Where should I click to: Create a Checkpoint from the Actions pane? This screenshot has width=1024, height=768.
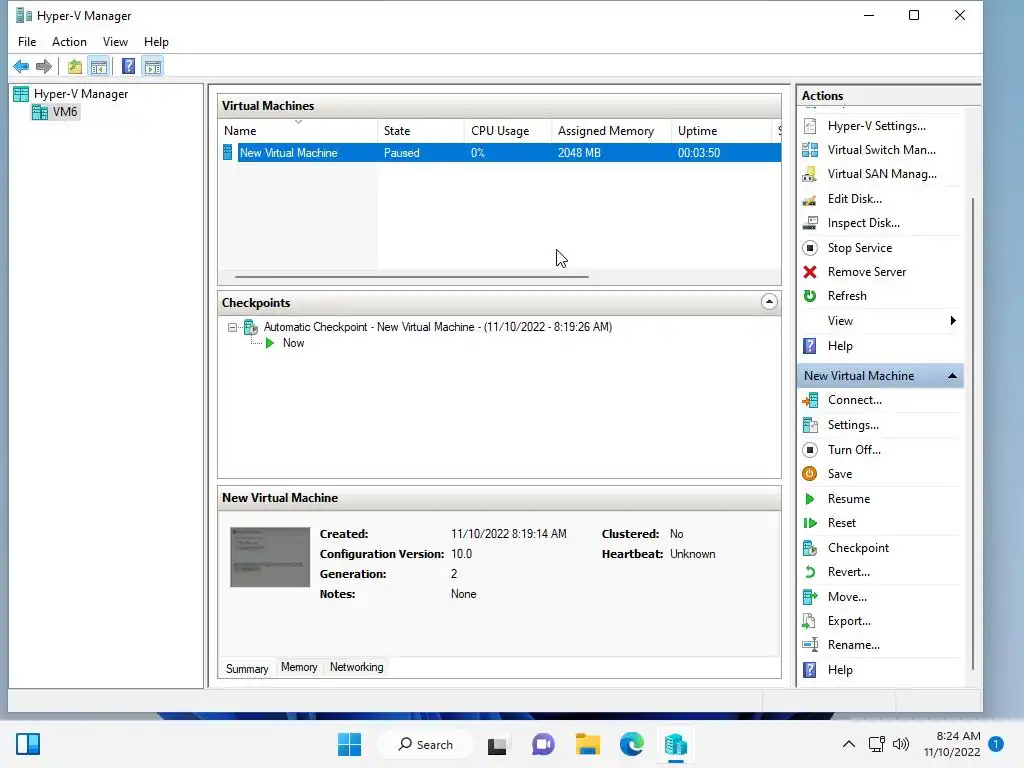tap(858, 547)
